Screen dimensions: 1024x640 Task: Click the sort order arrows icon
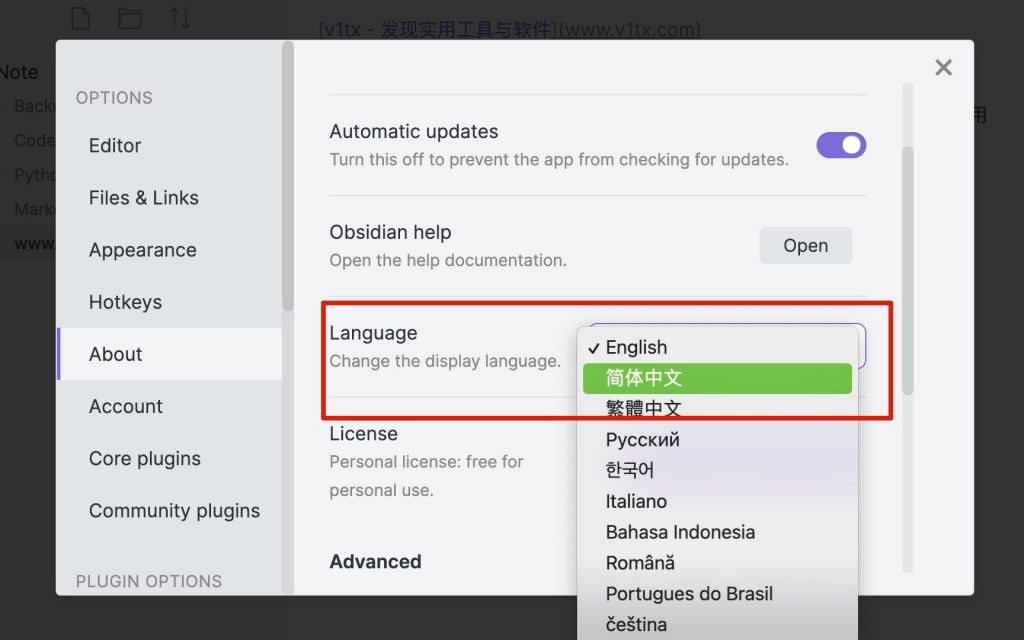point(180,18)
